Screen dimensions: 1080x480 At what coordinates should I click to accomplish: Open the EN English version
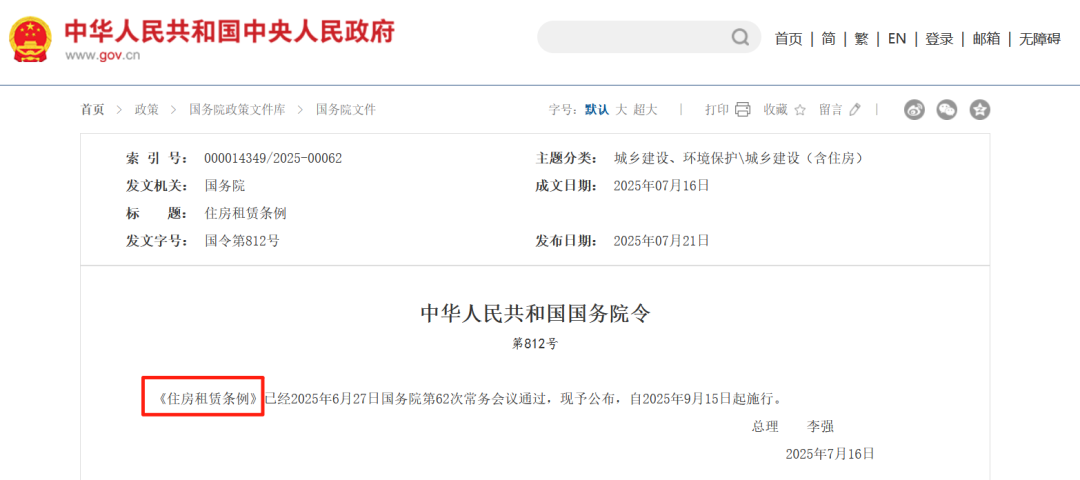[x=897, y=38]
